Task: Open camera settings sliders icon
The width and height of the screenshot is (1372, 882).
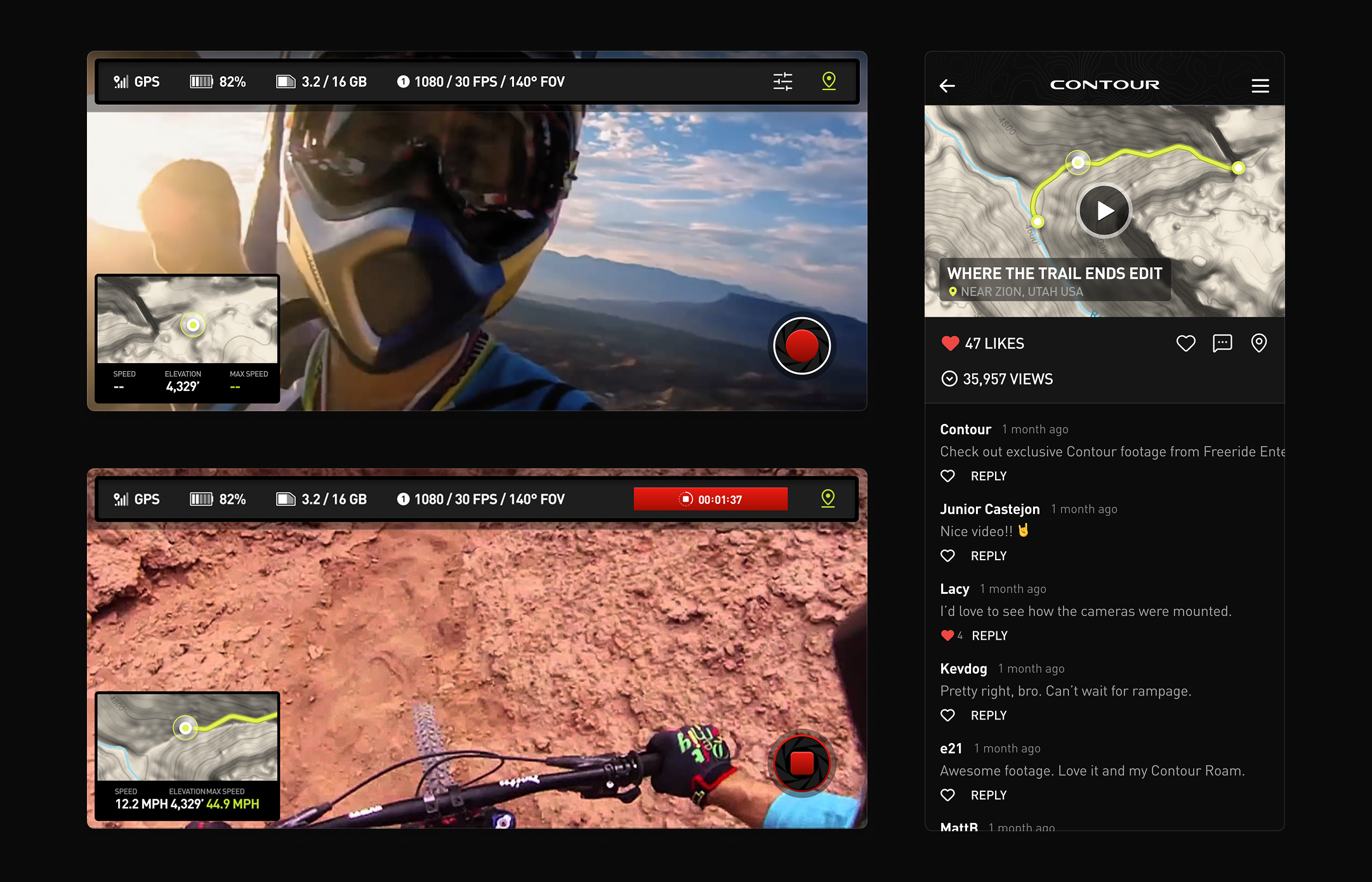Action: click(x=782, y=81)
